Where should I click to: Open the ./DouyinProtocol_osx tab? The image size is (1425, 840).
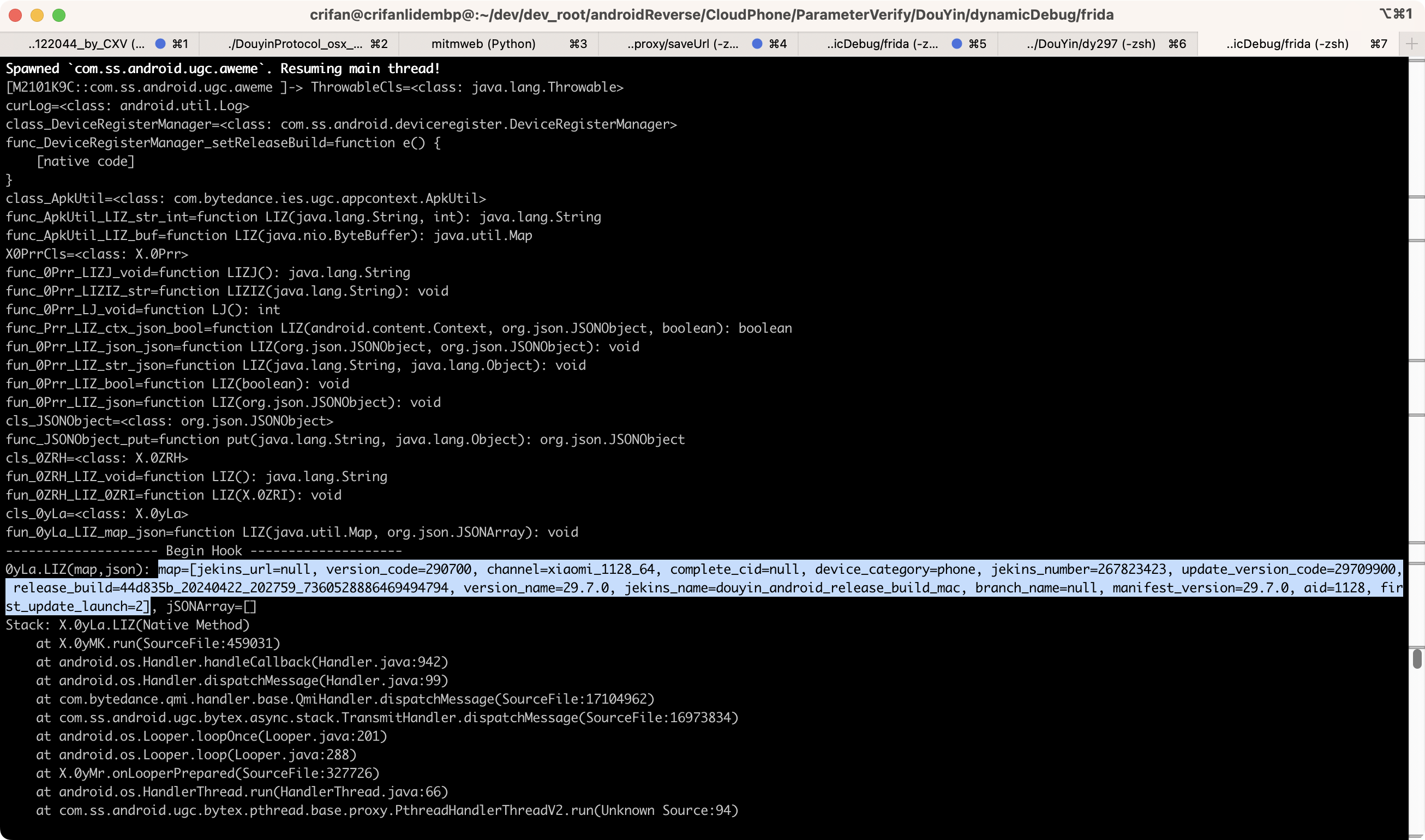point(299,44)
